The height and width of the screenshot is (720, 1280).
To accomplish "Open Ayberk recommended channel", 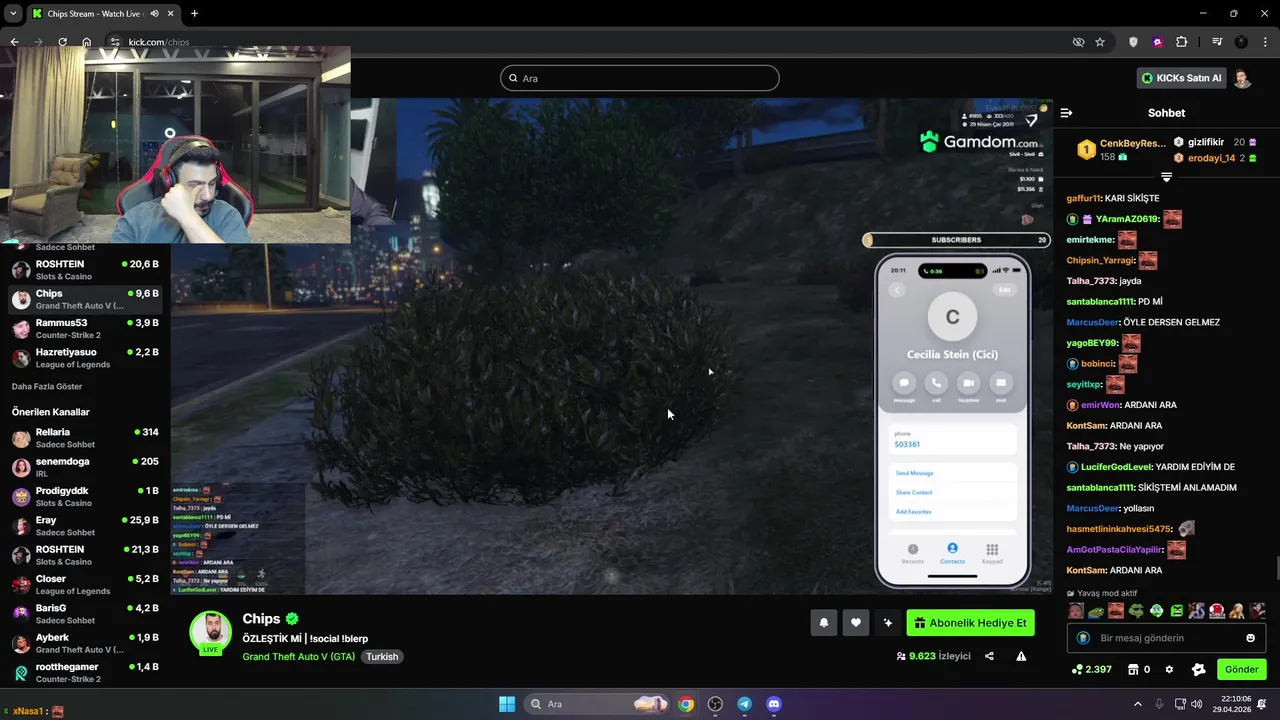I will coord(85,643).
